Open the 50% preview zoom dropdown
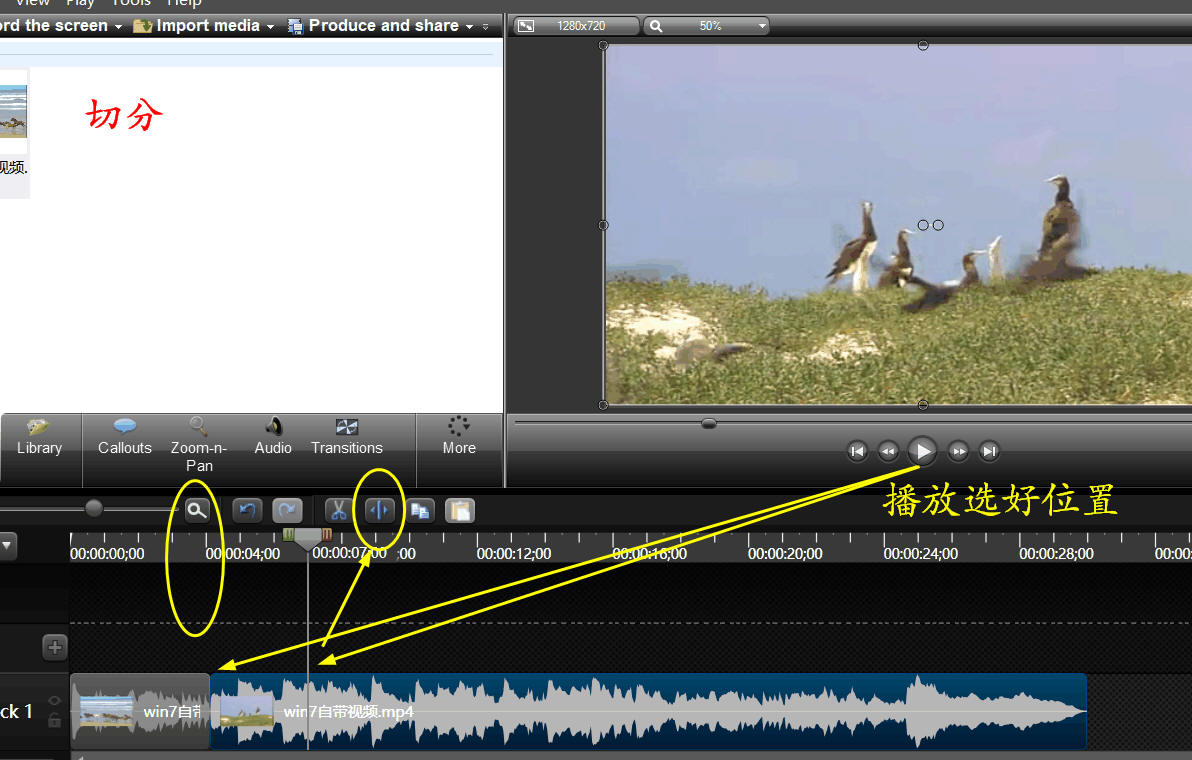Screen dimensions: 1192x760 pos(762,26)
